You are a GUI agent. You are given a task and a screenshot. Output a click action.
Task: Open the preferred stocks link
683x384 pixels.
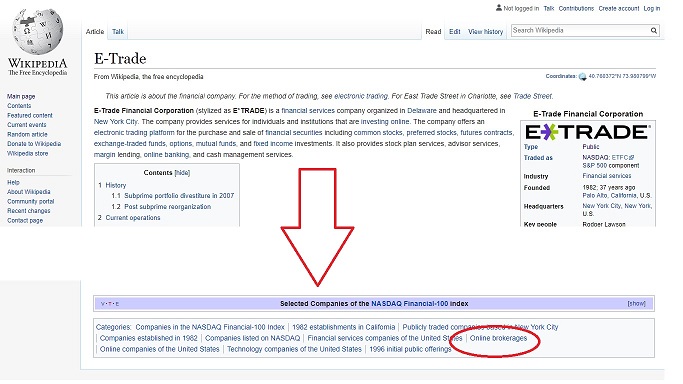coord(432,132)
